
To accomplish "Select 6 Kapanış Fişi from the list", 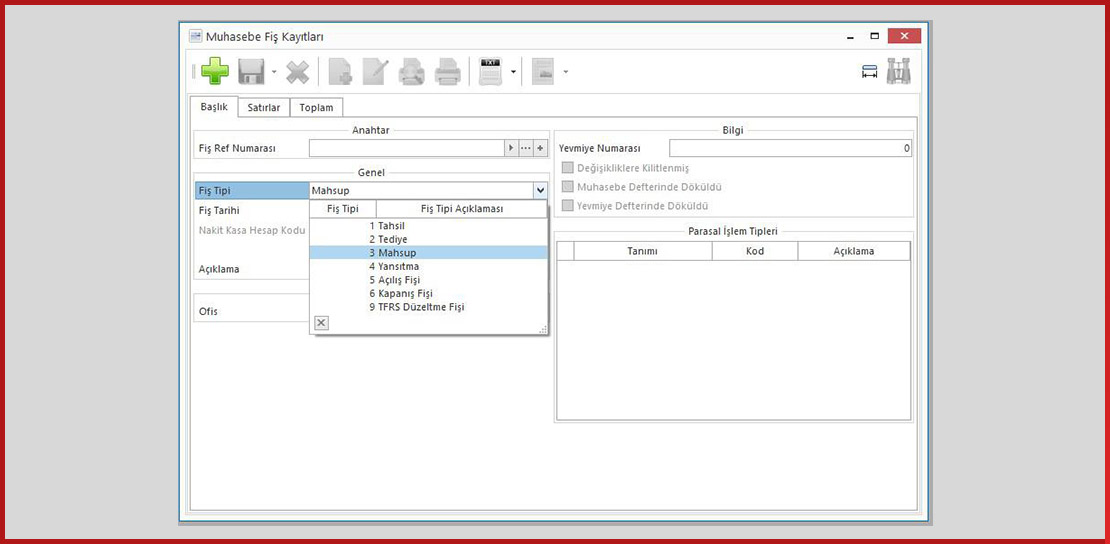I will [x=428, y=293].
